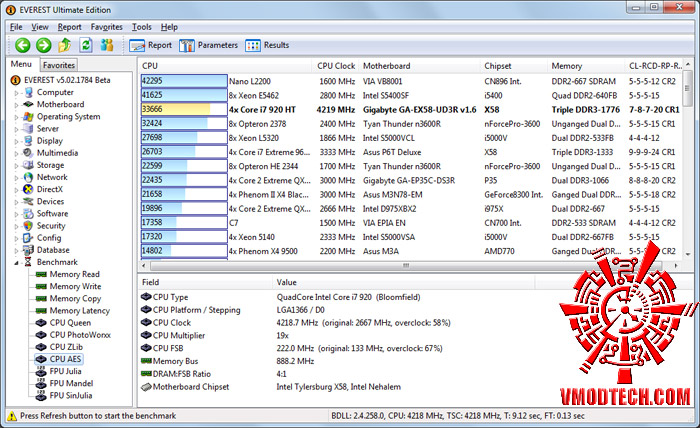Viewport: 700px width, 428px height.
Task: Select FPU Julia benchmark
Action: 65,371
